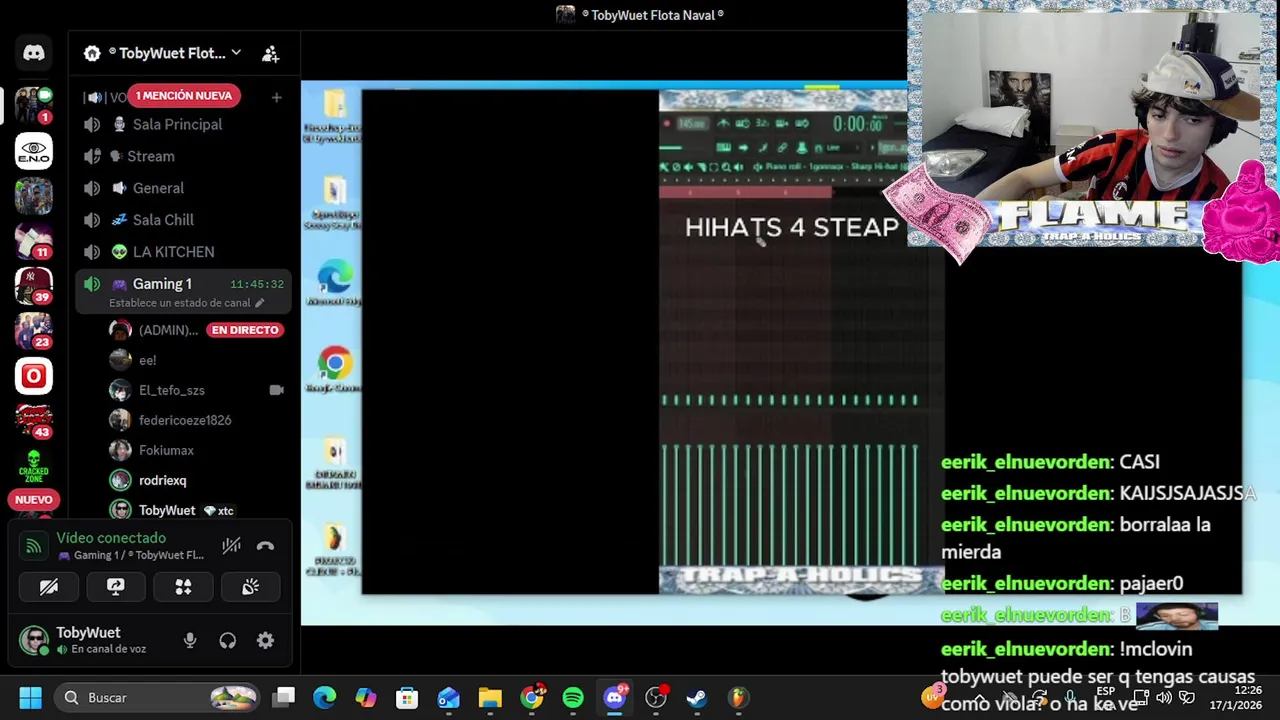
Task: Toggle microphone mute in user panel
Action: (190, 641)
